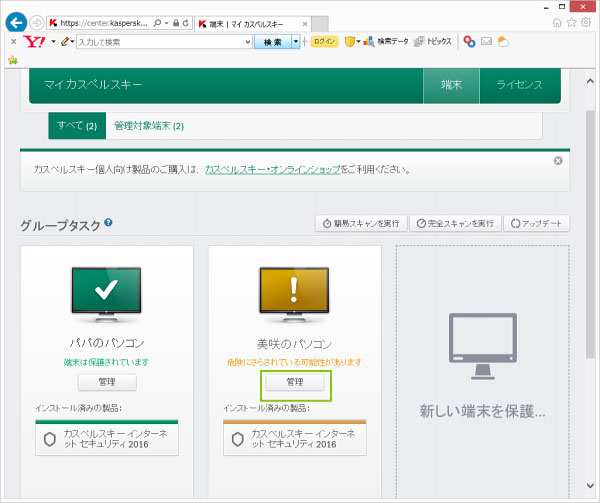The width and height of the screenshot is (600, 503).
Task: Click the weather sun-cloud toolbar icon
Action: tap(503, 41)
